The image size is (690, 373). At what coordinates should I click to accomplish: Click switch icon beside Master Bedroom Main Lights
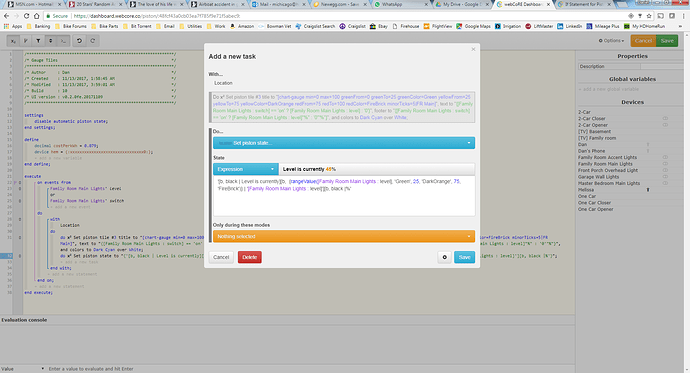coord(665,183)
